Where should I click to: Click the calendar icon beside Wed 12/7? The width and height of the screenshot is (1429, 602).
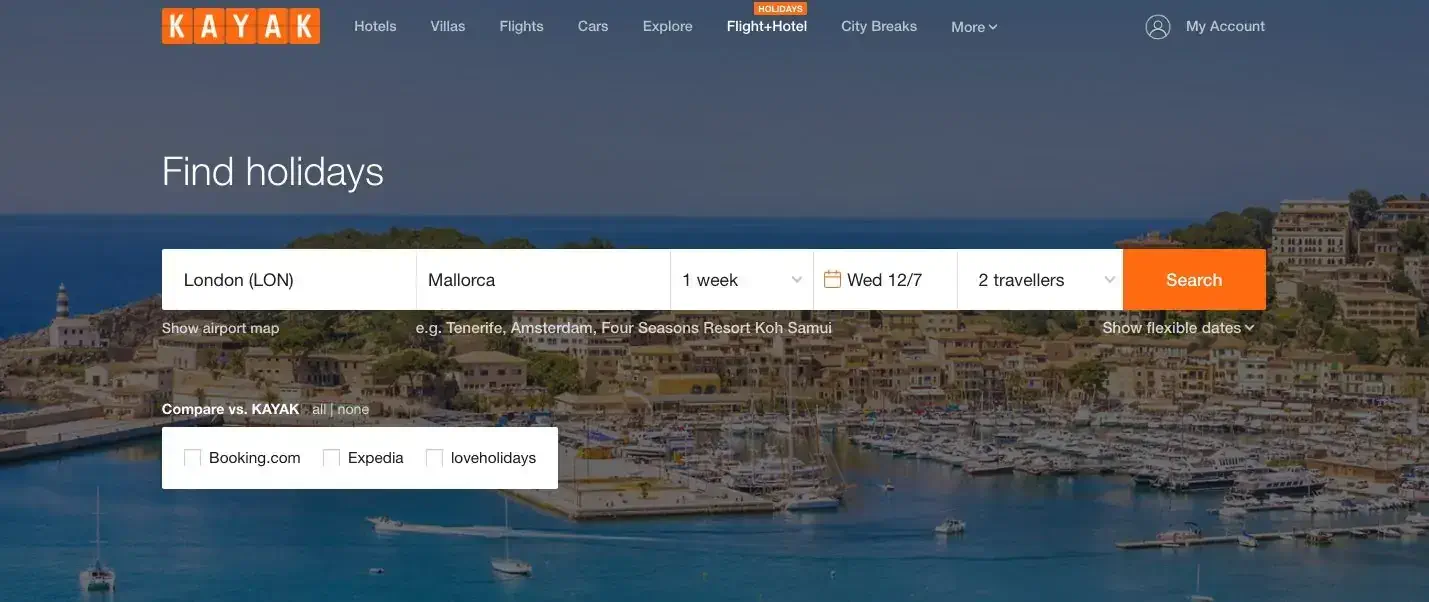(x=832, y=279)
